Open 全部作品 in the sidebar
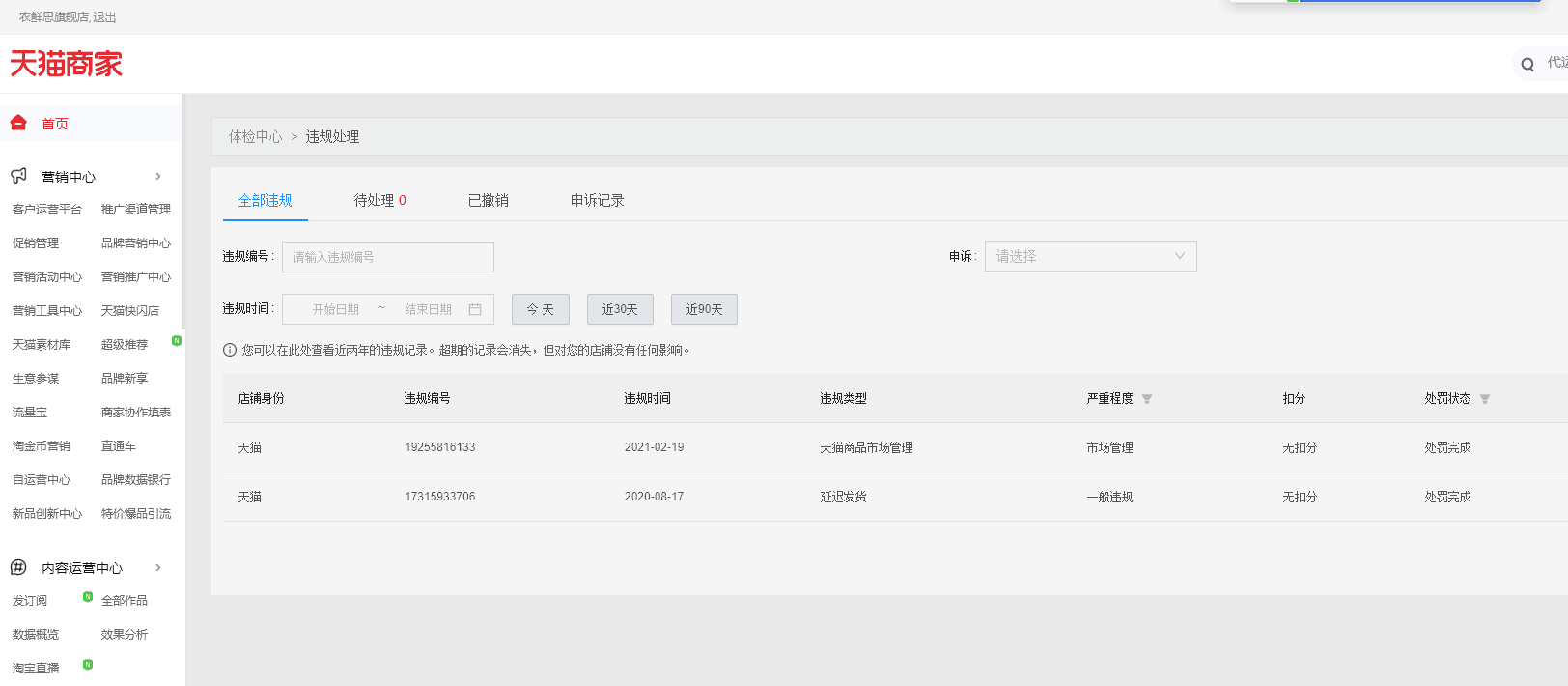 click(125, 600)
